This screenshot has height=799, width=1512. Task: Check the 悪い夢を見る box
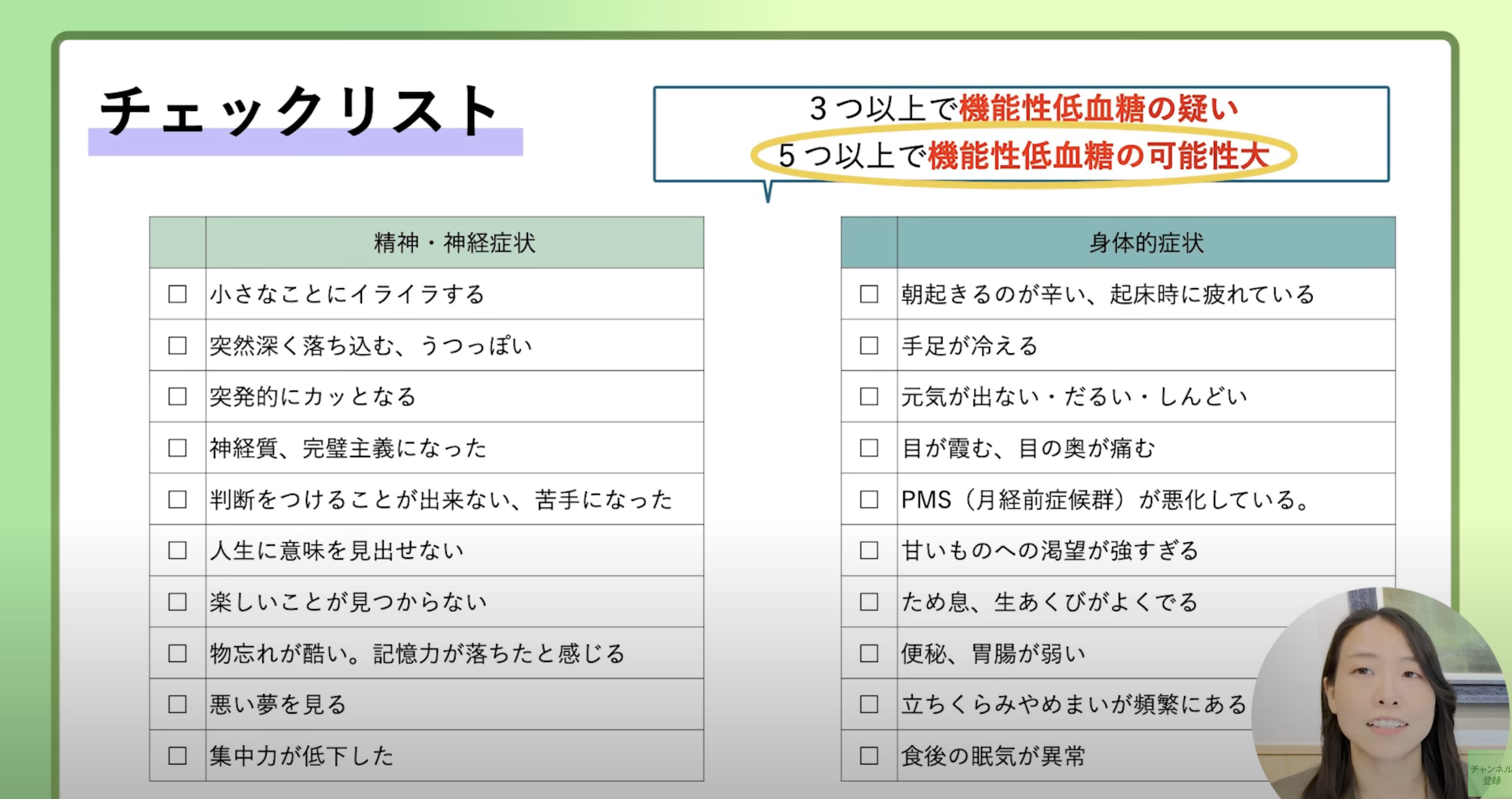177,704
